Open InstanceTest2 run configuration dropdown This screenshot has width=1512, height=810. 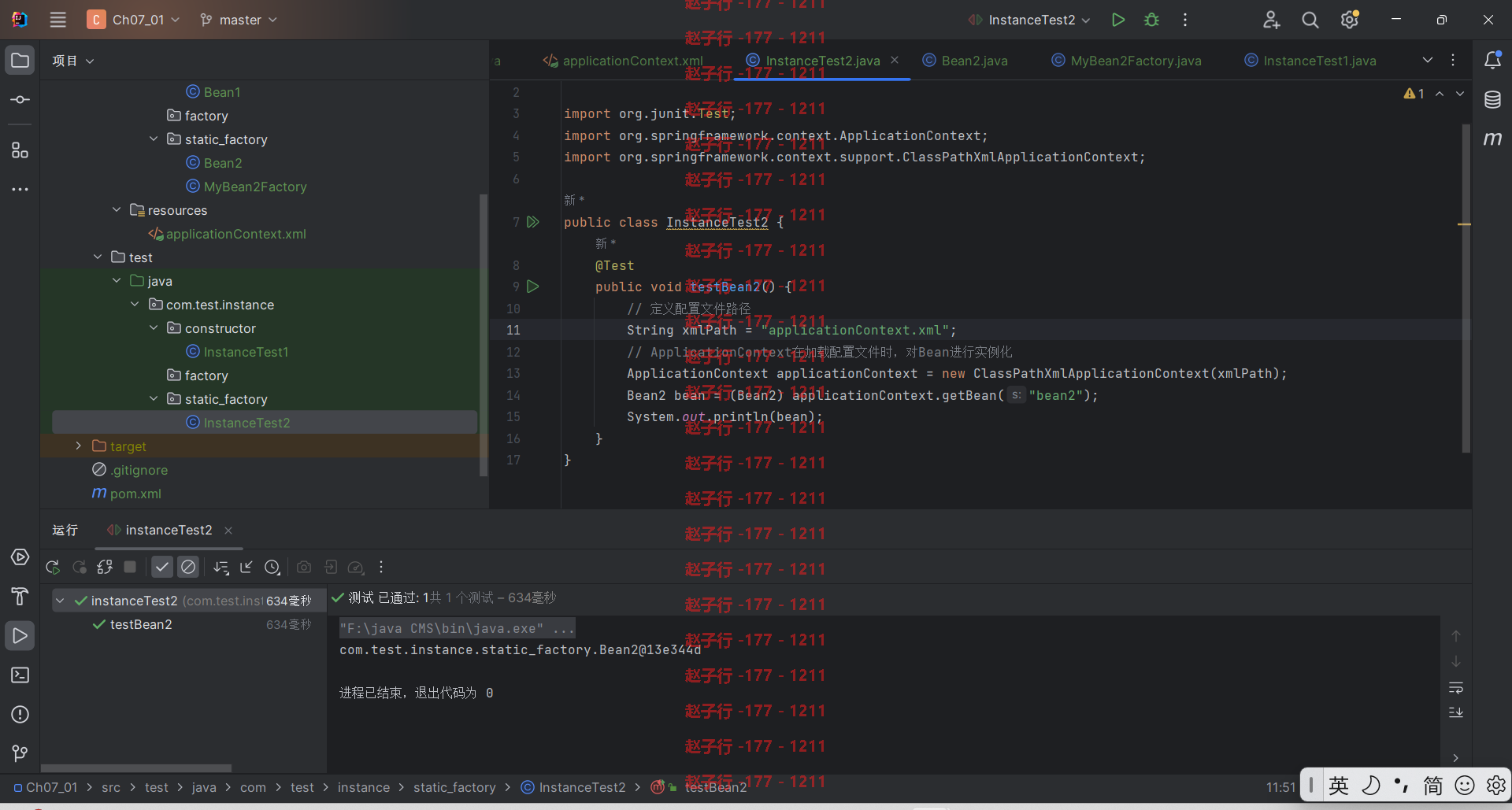(1030, 20)
